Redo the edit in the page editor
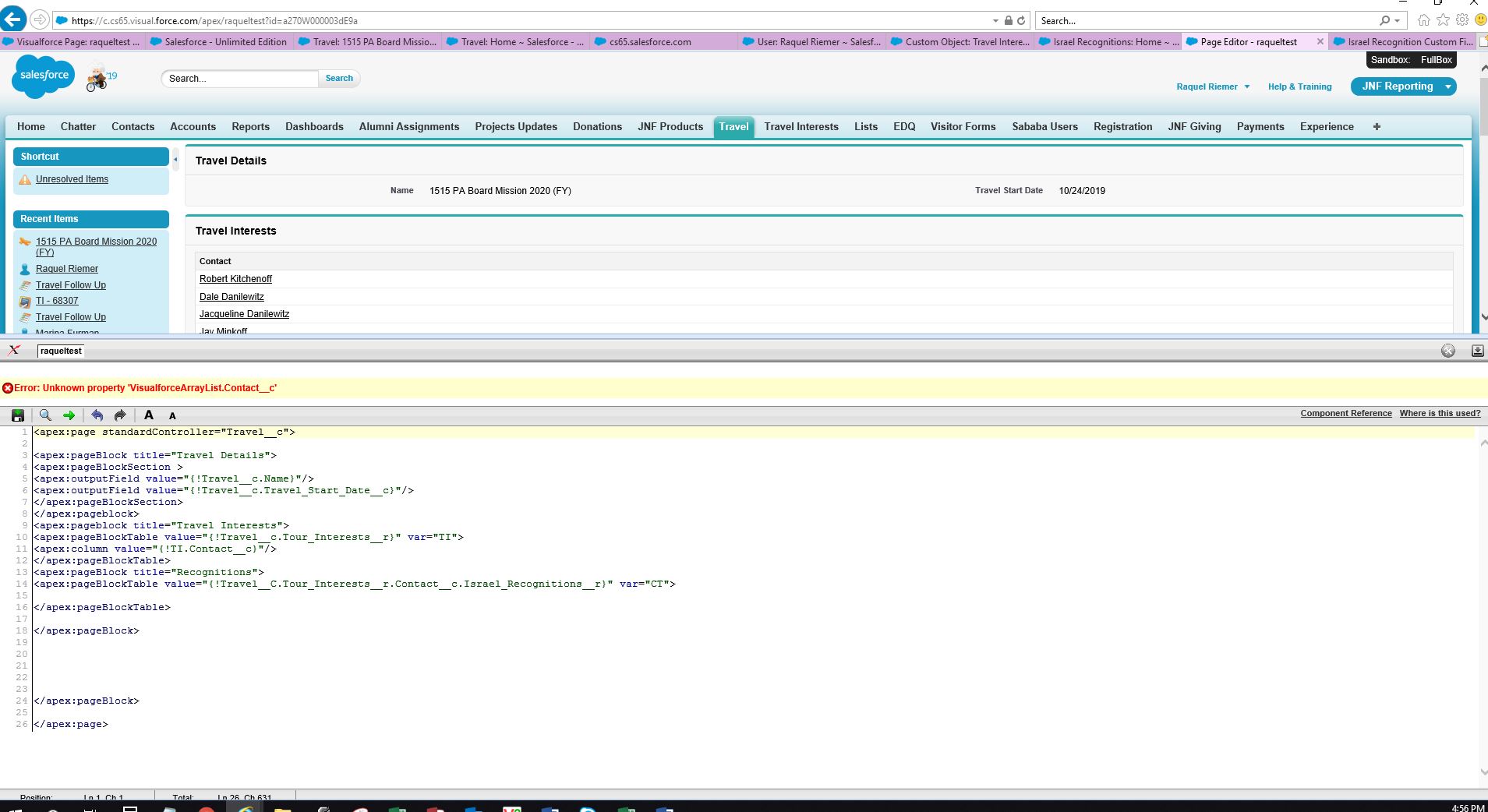The height and width of the screenshot is (812, 1488). [120, 415]
